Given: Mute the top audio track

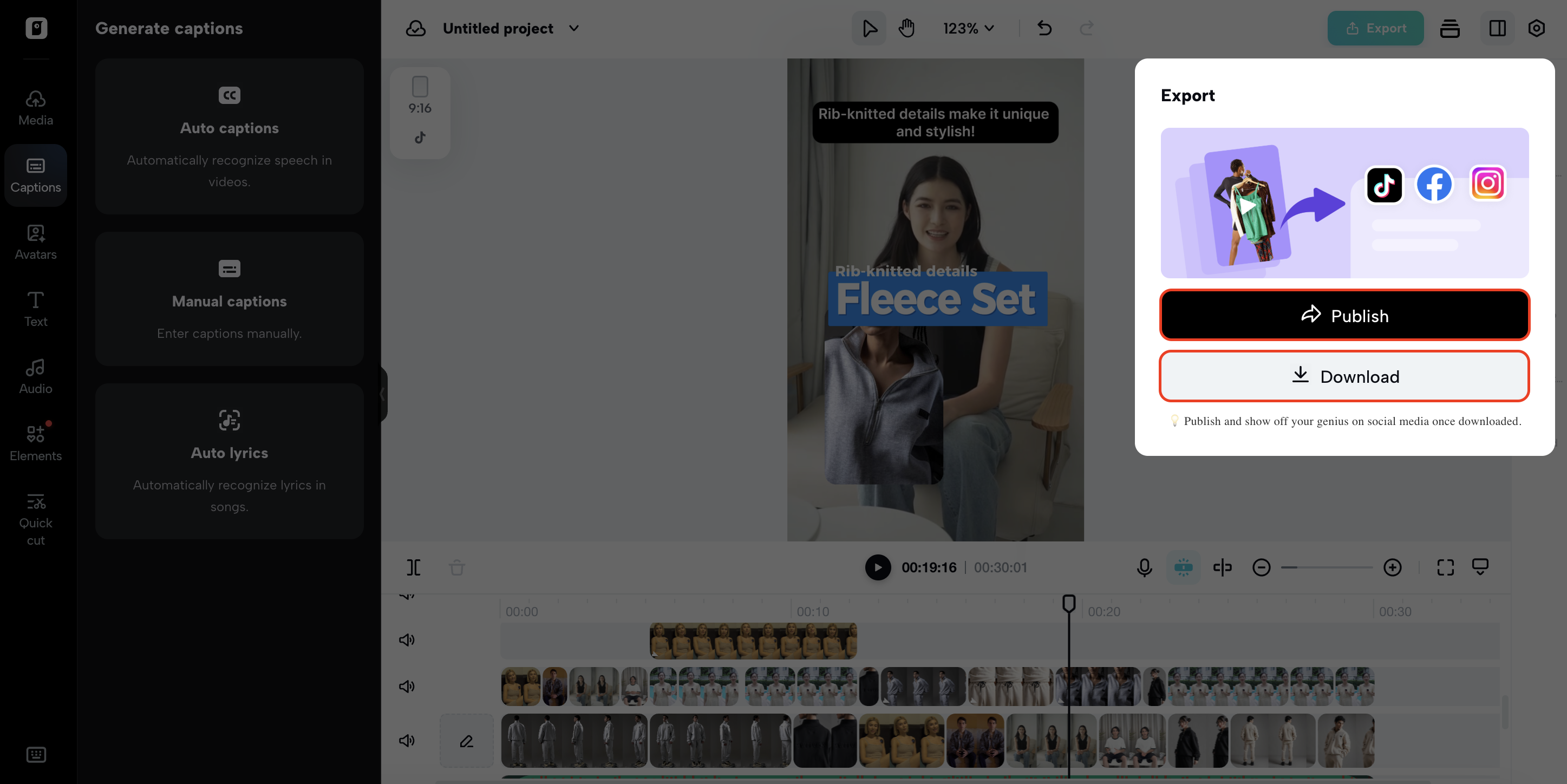Looking at the screenshot, I should pyautogui.click(x=406, y=639).
